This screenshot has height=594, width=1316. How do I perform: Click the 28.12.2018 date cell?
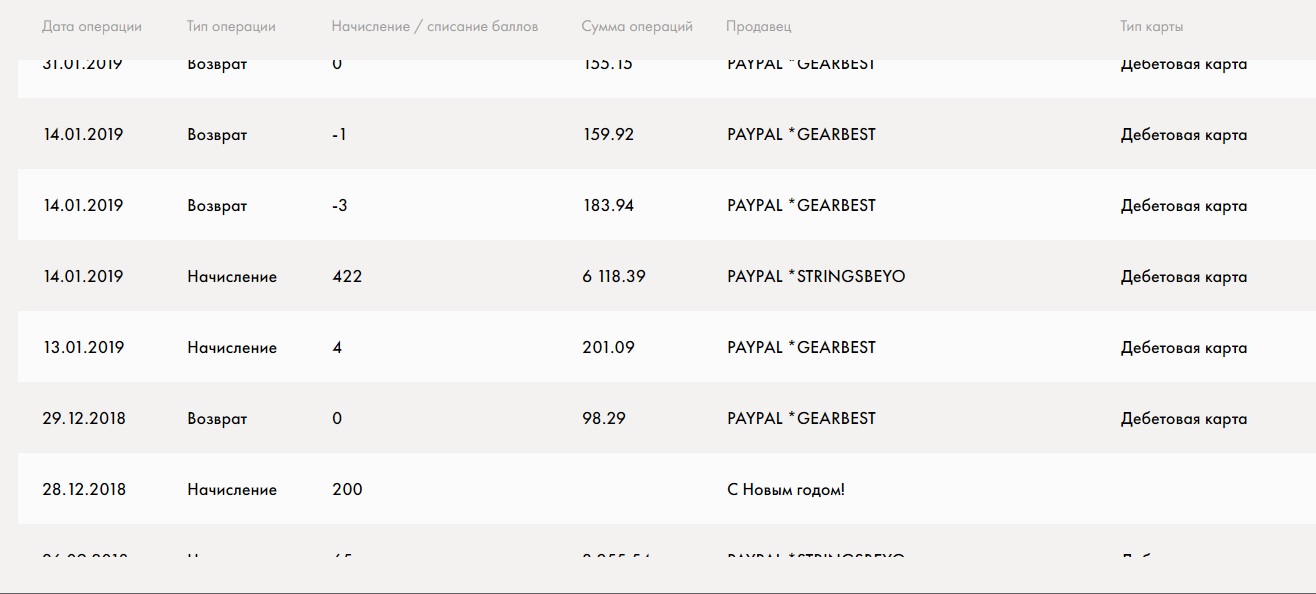point(84,489)
